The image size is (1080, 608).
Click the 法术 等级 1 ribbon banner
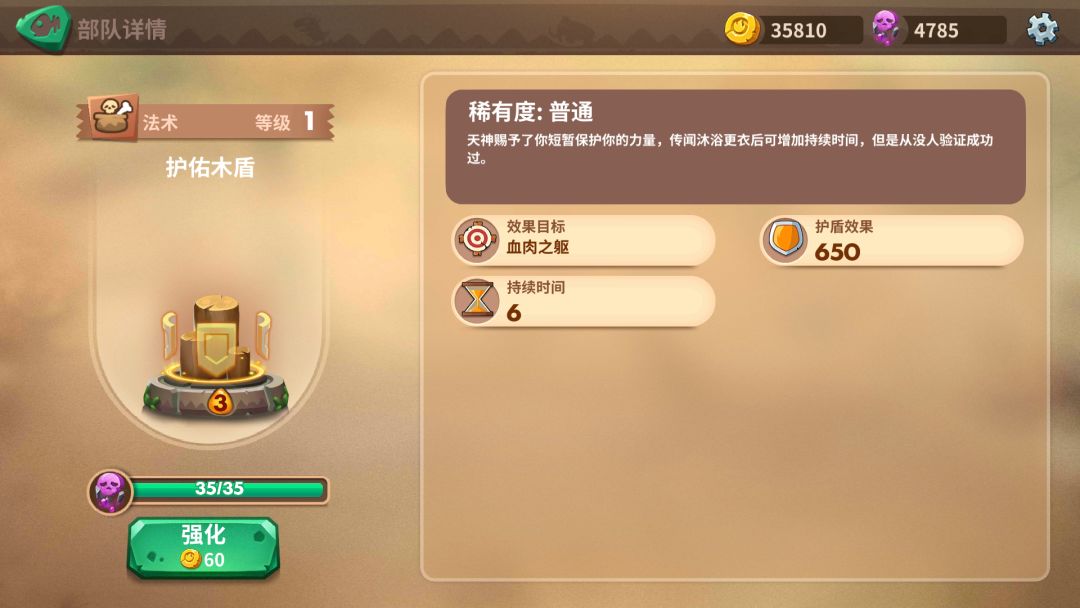tap(205, 121)
